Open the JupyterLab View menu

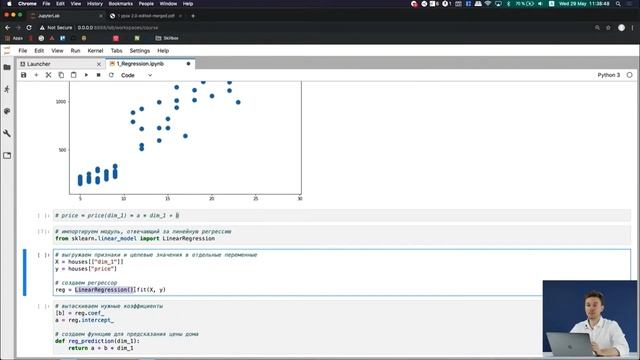[x=57, y=51]
